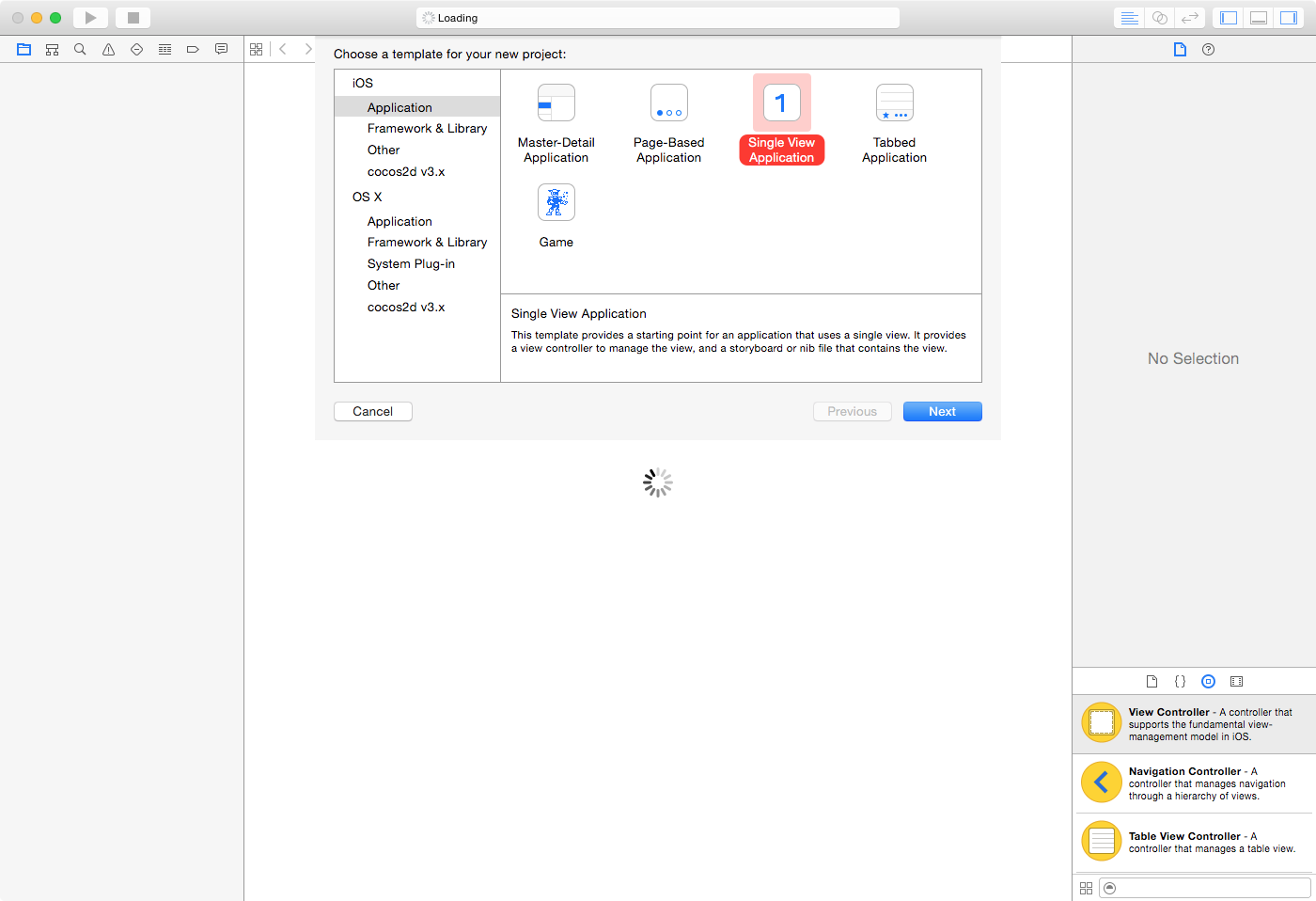1316x901 pixels.
Task: Open the Symbol navigator icon
Action: tap(53, 50)
